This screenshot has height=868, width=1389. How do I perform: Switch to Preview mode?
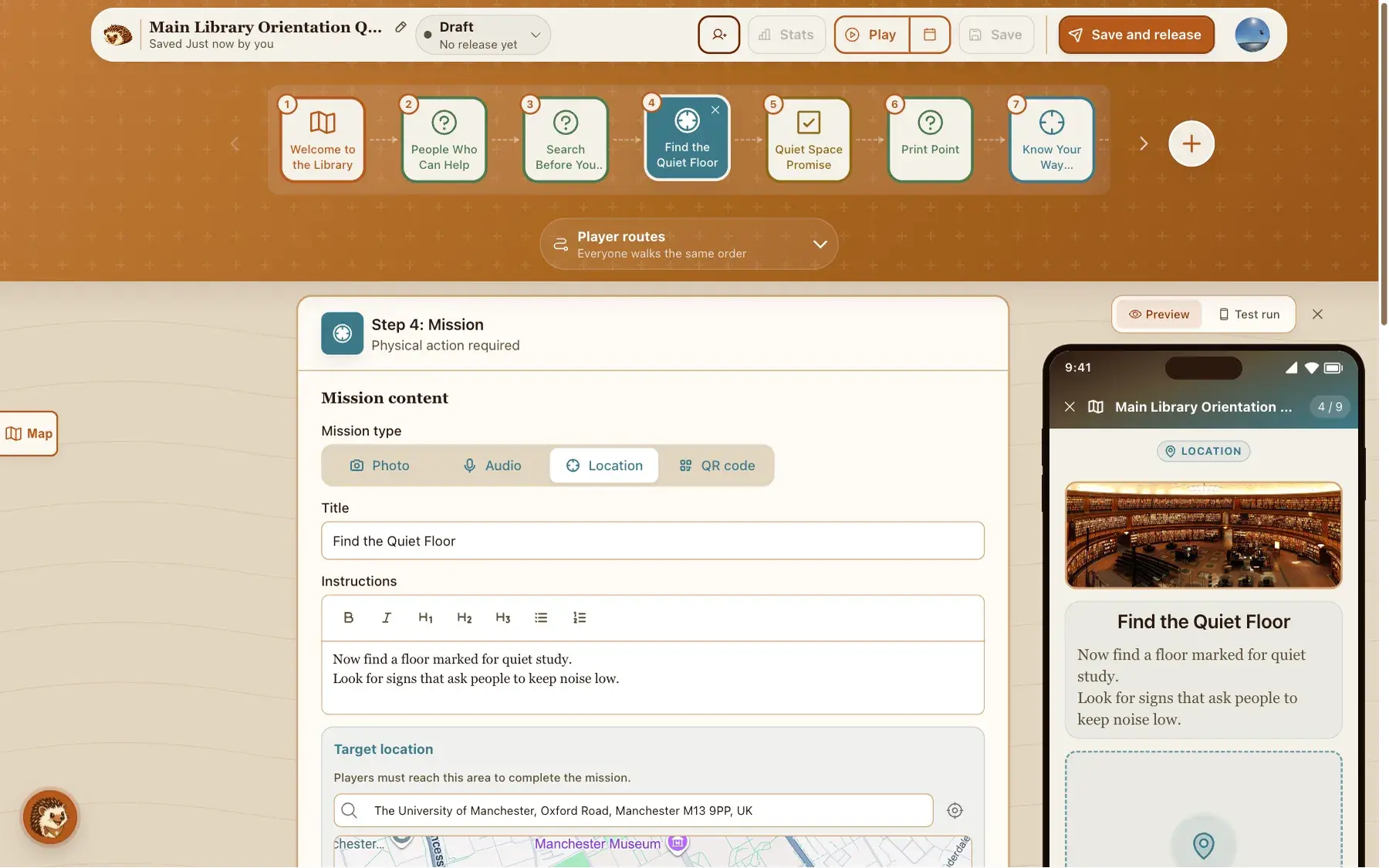coord(1159,314)
